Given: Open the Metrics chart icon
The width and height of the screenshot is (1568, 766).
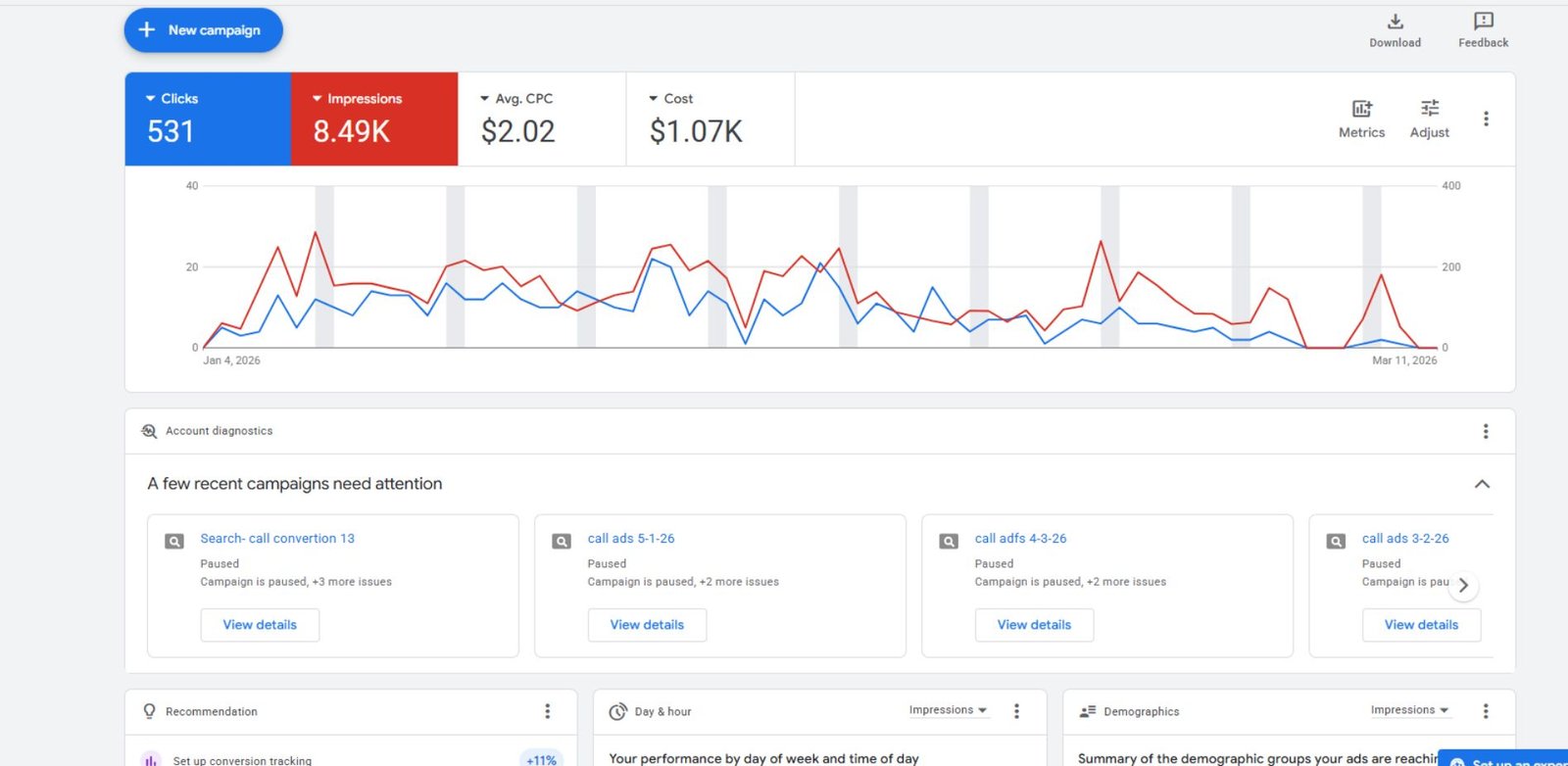Looking at the screenshot, I should tap(1361, 109).
